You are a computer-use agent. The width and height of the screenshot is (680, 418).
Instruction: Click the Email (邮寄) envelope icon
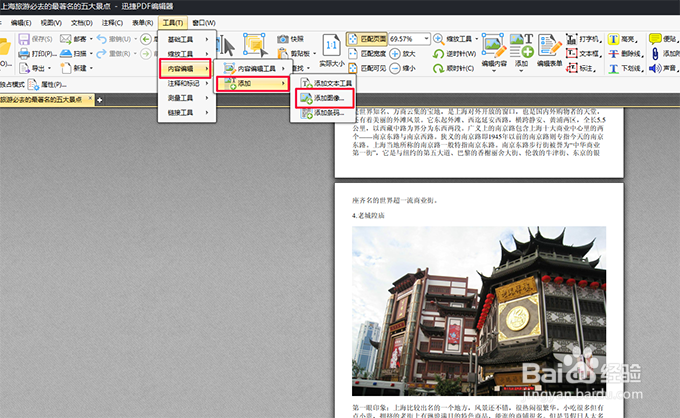(65, 39)
